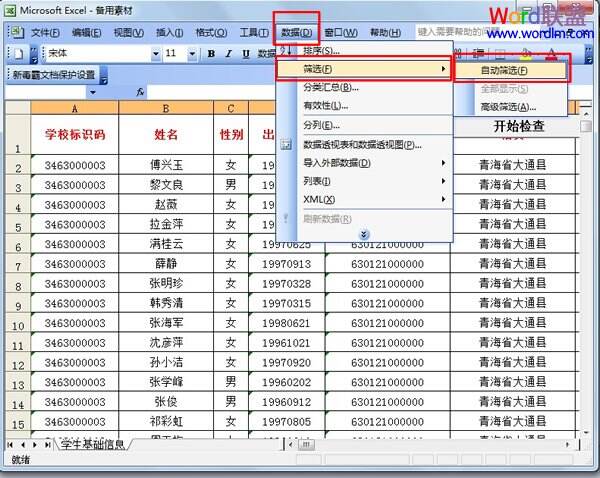Image resolution: width=600 pixels, height=478 pixels.
Task: Click the fx insert function icon
Action: (x=140, y=91)
